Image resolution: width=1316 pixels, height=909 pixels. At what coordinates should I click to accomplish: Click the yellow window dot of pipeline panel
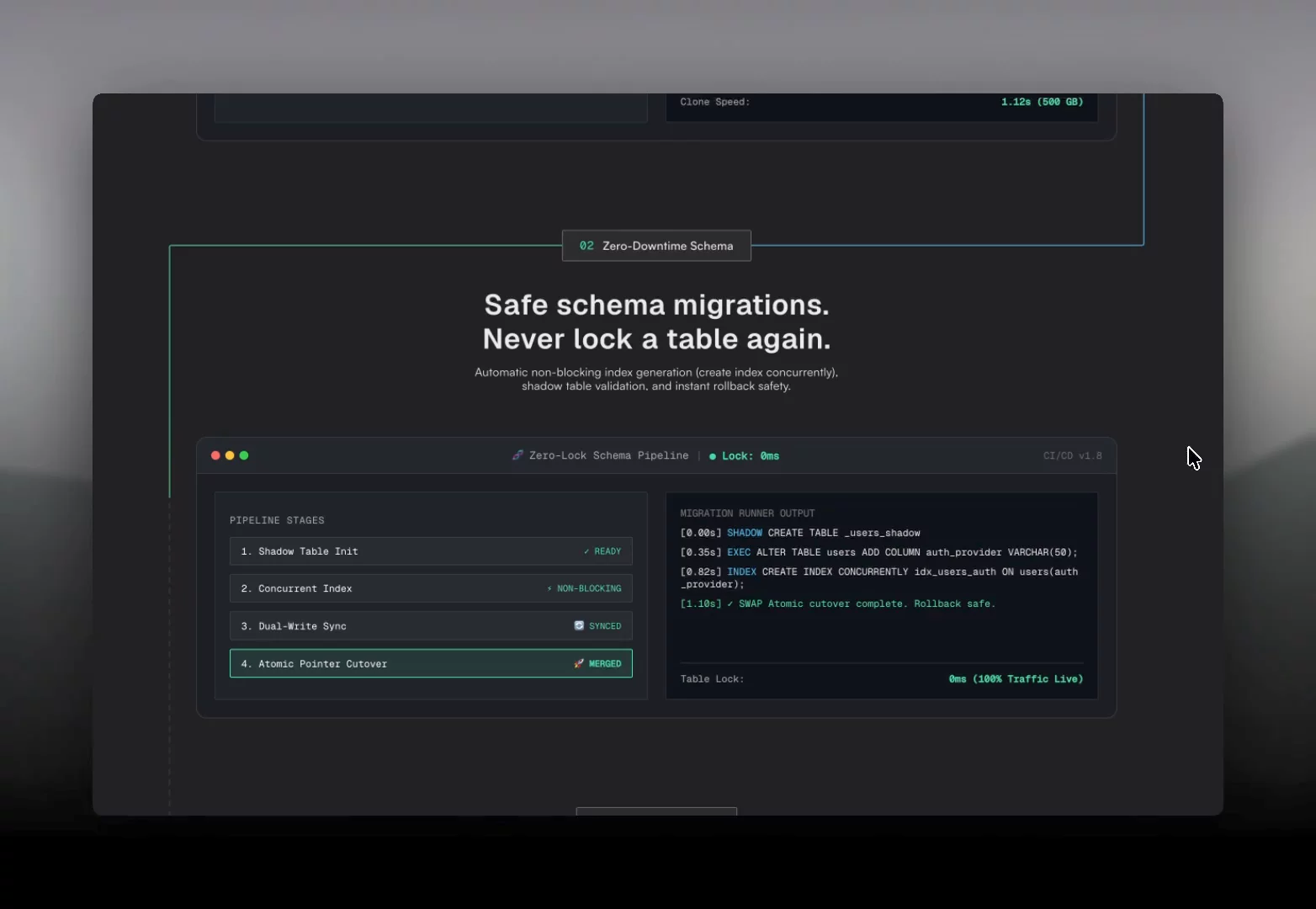point(230,455)
